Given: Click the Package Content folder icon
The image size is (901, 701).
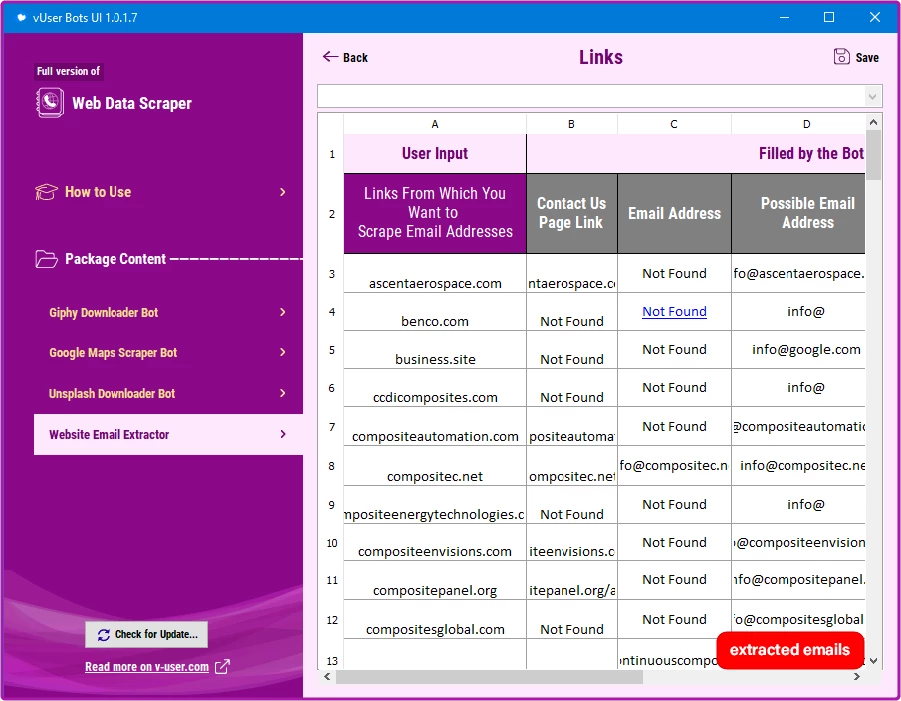Looking at the screenshot, I should pos(46,259).
